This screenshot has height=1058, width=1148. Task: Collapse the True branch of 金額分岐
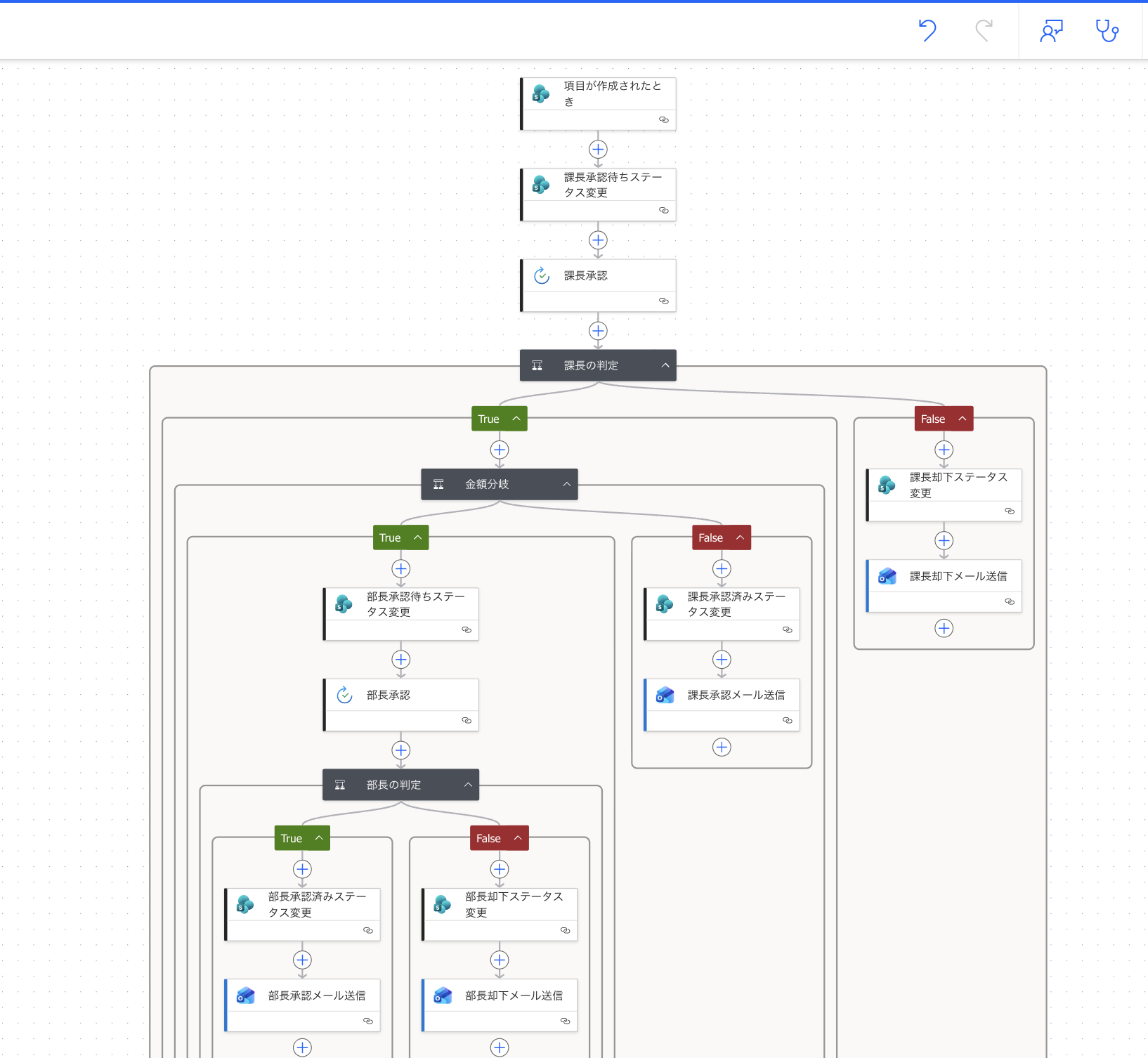(417, 537)
